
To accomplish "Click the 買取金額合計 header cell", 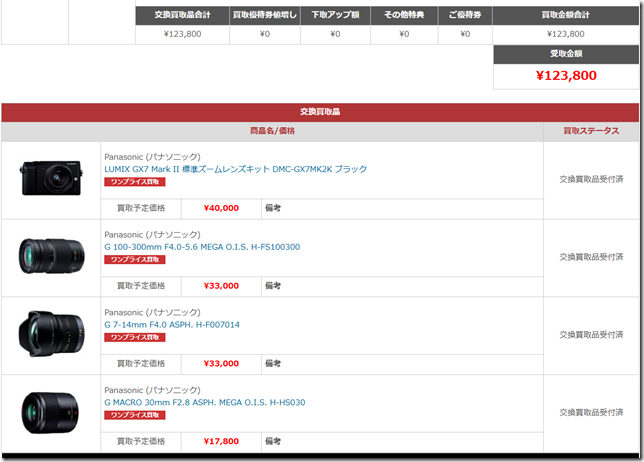I will [x=565, y=16].
